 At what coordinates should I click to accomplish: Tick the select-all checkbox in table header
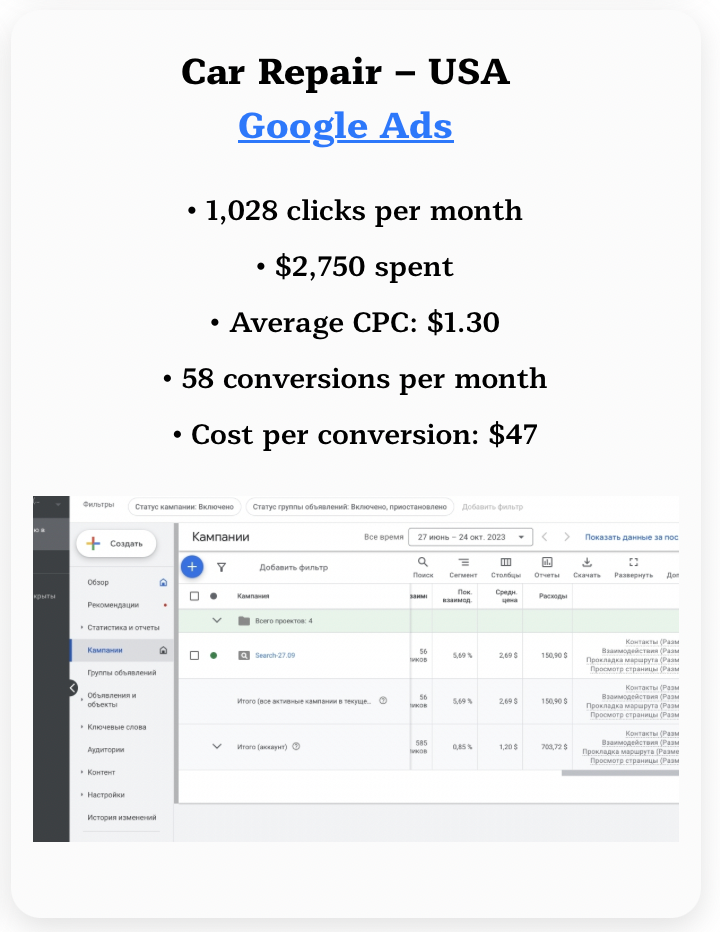tap(194, 596)
